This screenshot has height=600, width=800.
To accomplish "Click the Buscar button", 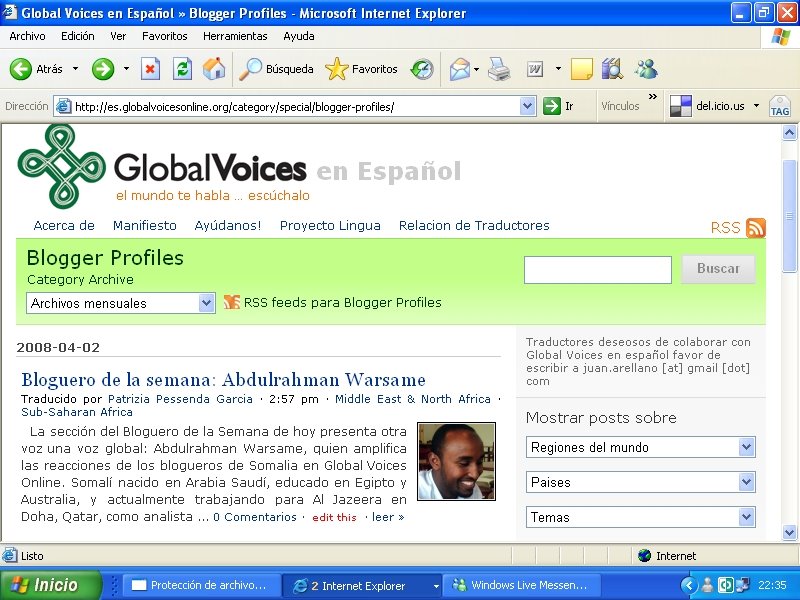I will [718, 270].
